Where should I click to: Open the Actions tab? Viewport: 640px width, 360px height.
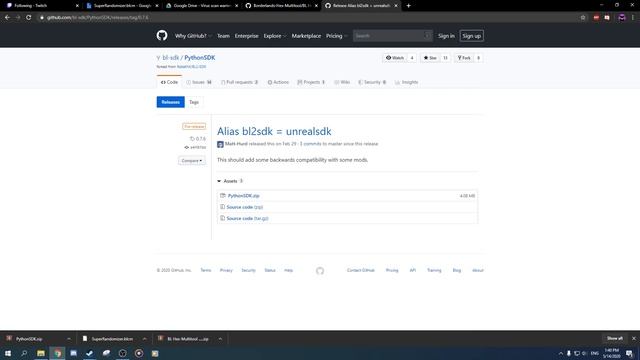(278, 82)
